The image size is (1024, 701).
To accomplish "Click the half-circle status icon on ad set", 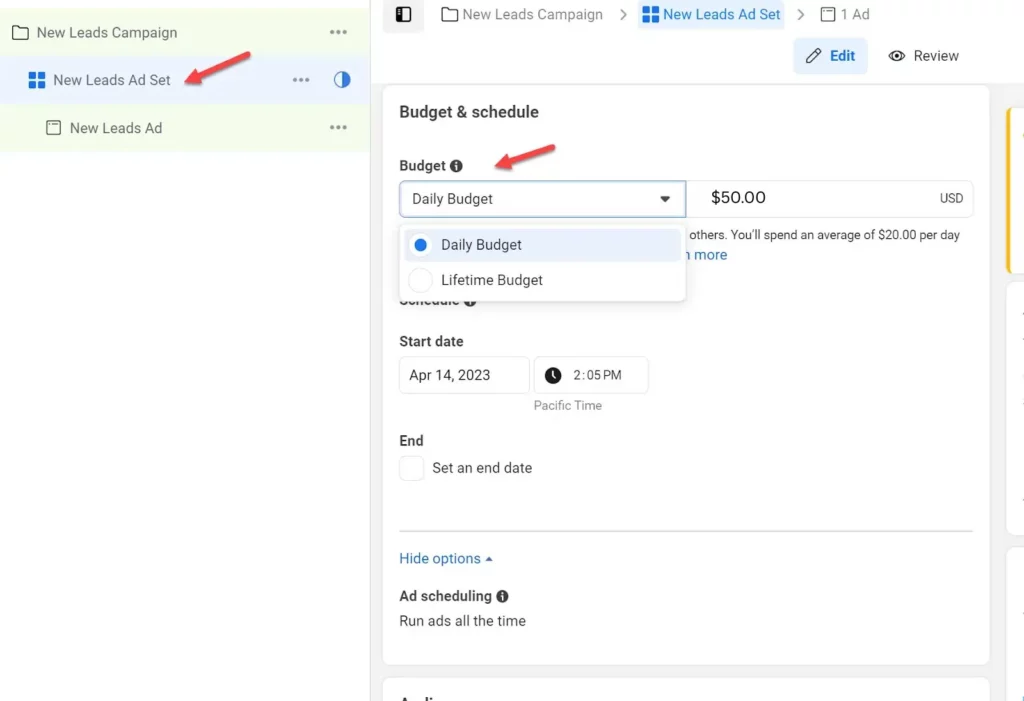I will (342, 80).
